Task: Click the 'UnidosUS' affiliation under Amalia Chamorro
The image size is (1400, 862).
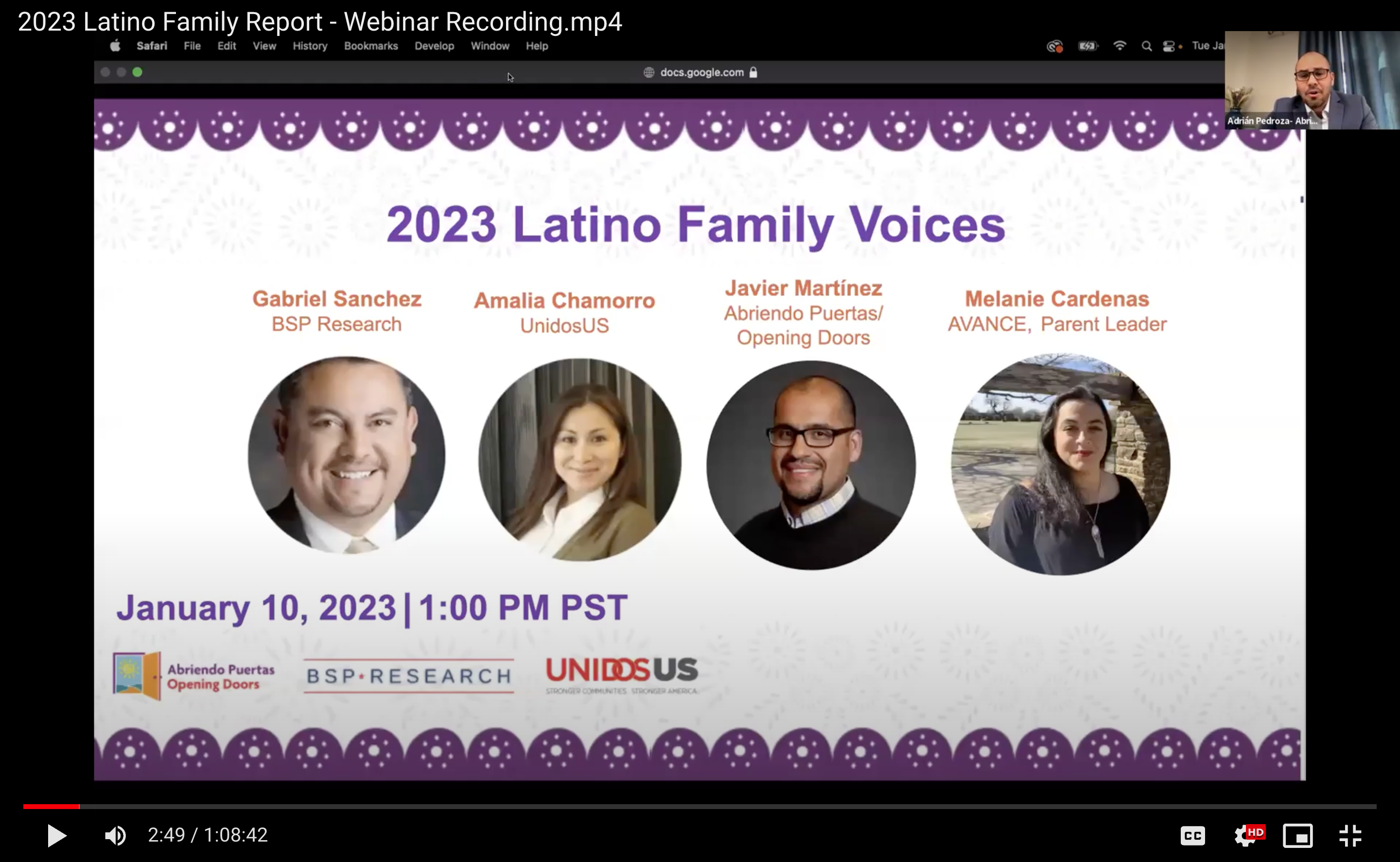Action: click(564, 326)
